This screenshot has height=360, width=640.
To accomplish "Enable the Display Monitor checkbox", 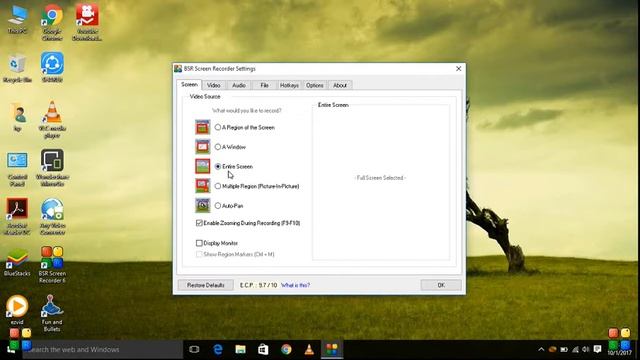I will [x=199, y=243].
